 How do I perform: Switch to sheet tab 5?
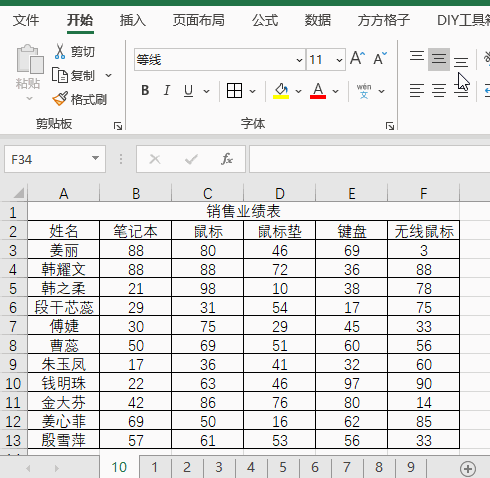coord(283,467)
